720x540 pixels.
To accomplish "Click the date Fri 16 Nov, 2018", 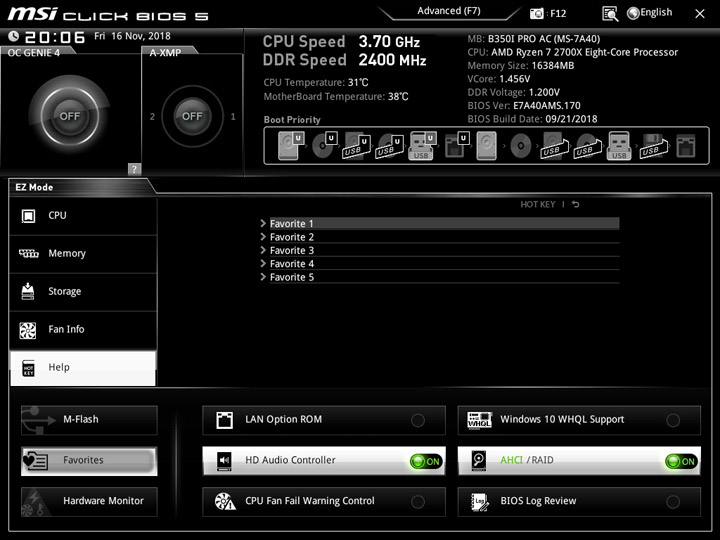I will coord(132,36).
